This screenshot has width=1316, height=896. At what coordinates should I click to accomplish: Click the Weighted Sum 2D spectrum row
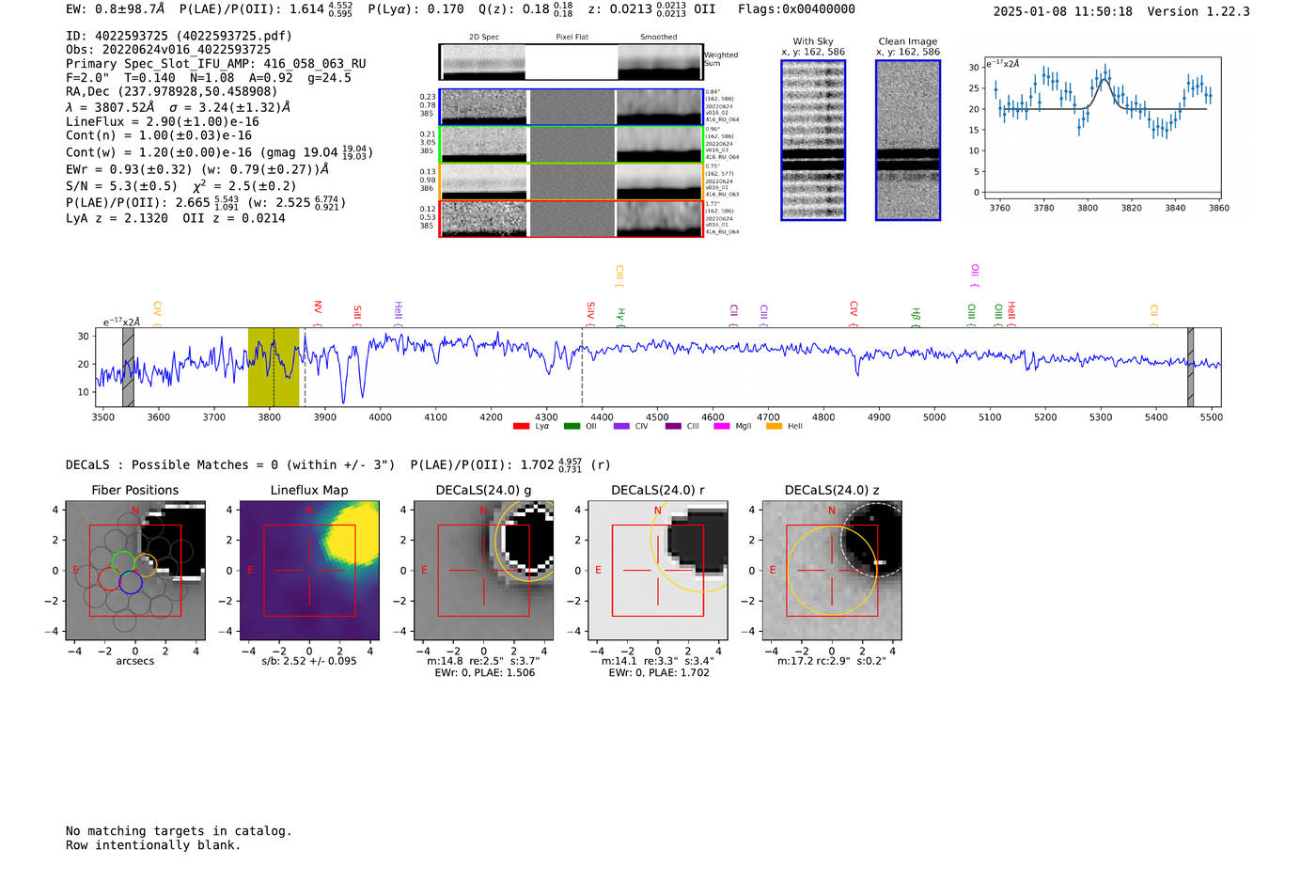coord(571,62)
